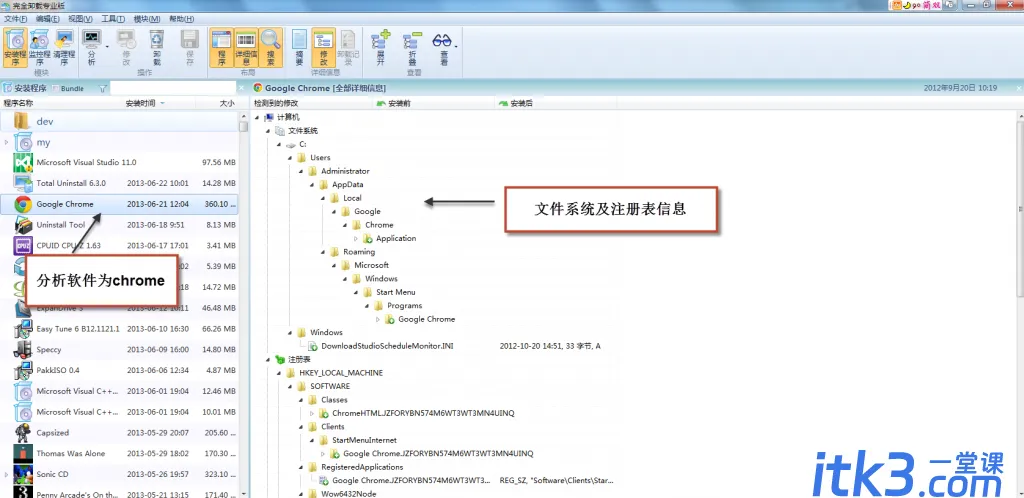This screenshot has width=1024, height=498.
Task: Select the PakkISO 0.4 program icon
Action: [x=23, y=370]
